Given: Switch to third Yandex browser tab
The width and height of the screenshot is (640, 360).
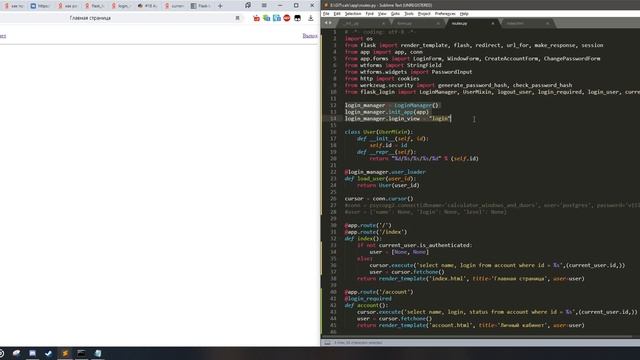Looking at the screenshot, I should 67,6.
